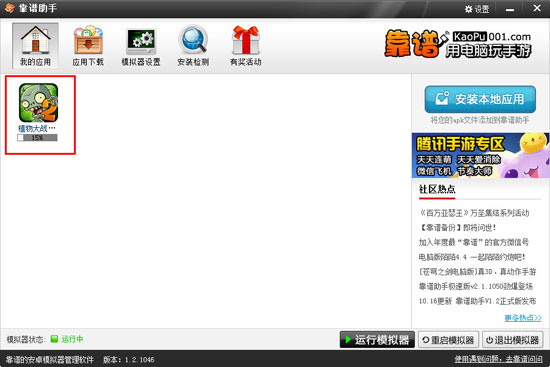
Task: Click 靠谱的安卓模拟器管理软件 status text
Action: coord(50,359)
